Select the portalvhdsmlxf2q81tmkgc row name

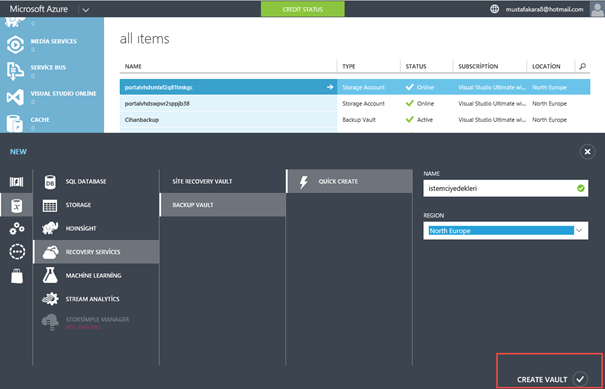pos(159,88)
